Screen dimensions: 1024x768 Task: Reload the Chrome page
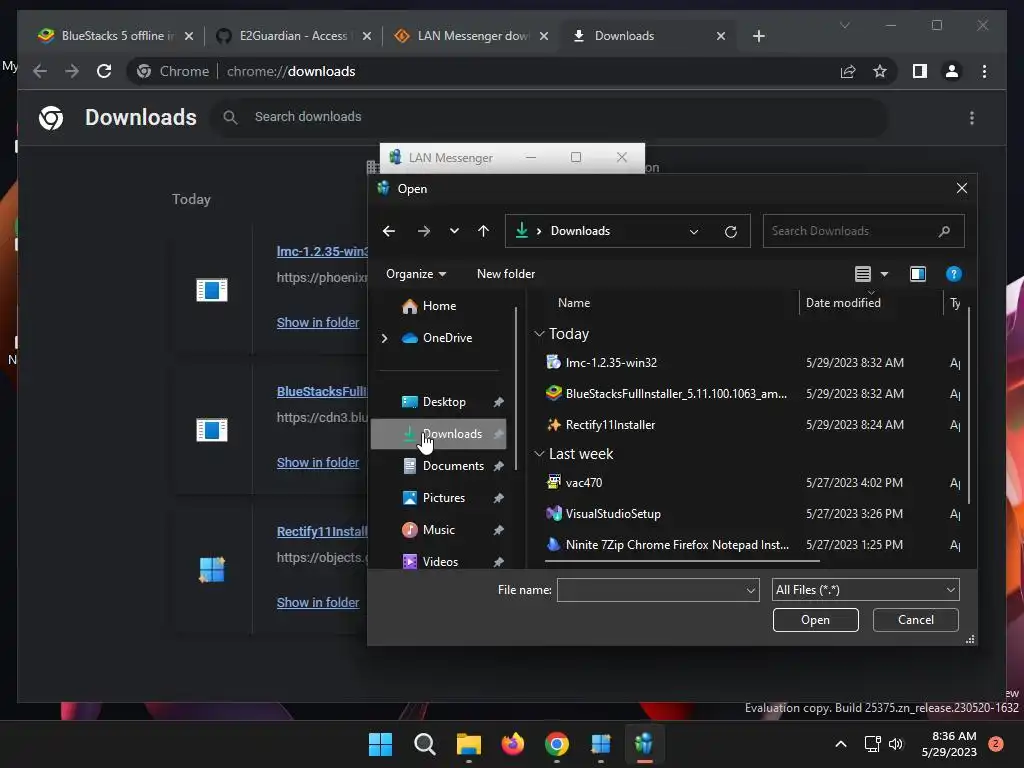click(x=104, y=71)
